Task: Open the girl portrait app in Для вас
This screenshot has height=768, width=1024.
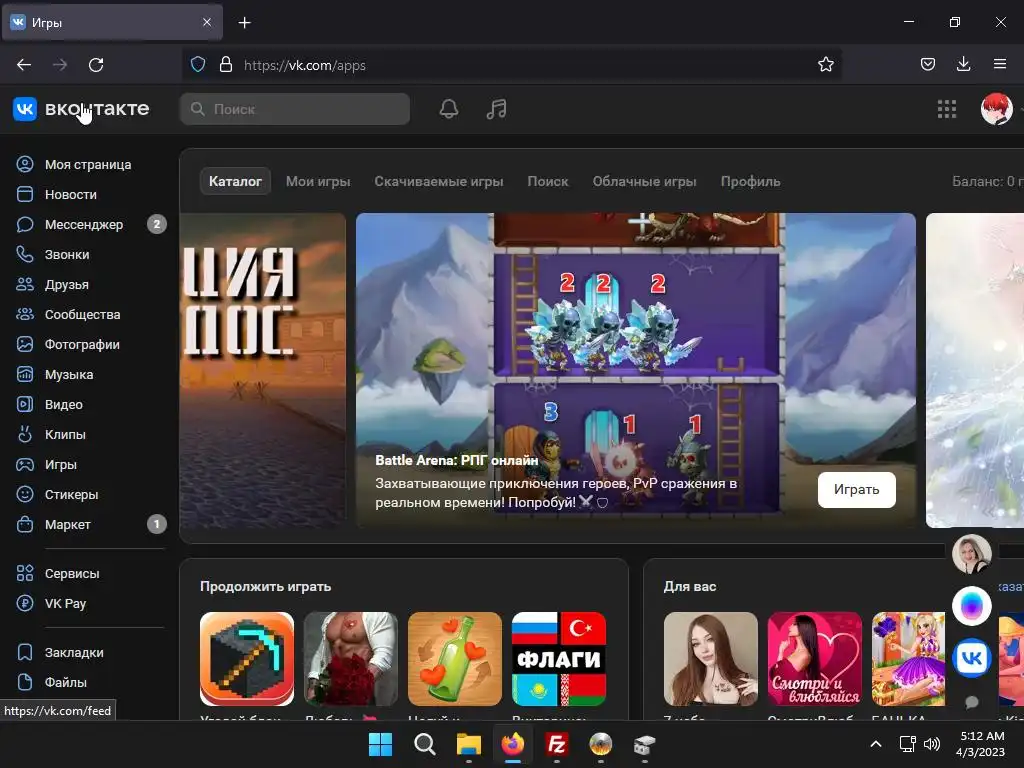Action: pos(711,659)
